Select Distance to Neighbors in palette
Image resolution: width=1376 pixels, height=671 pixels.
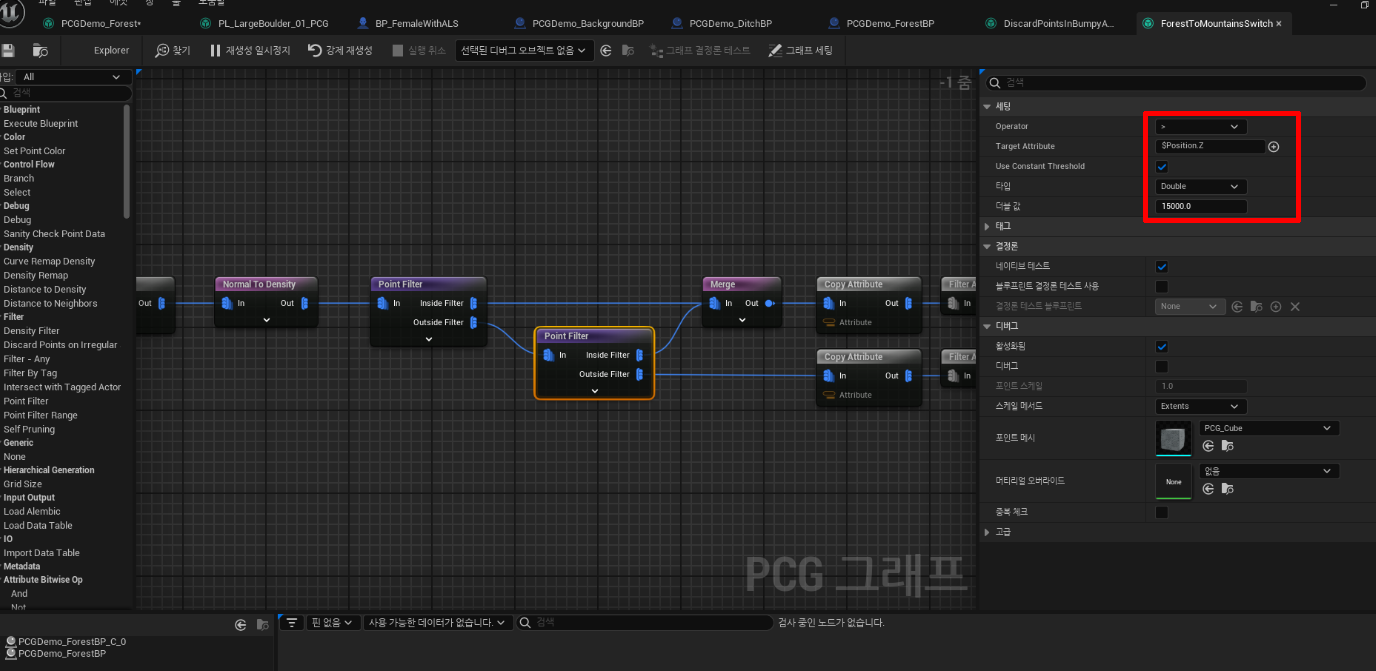point(51,303)
